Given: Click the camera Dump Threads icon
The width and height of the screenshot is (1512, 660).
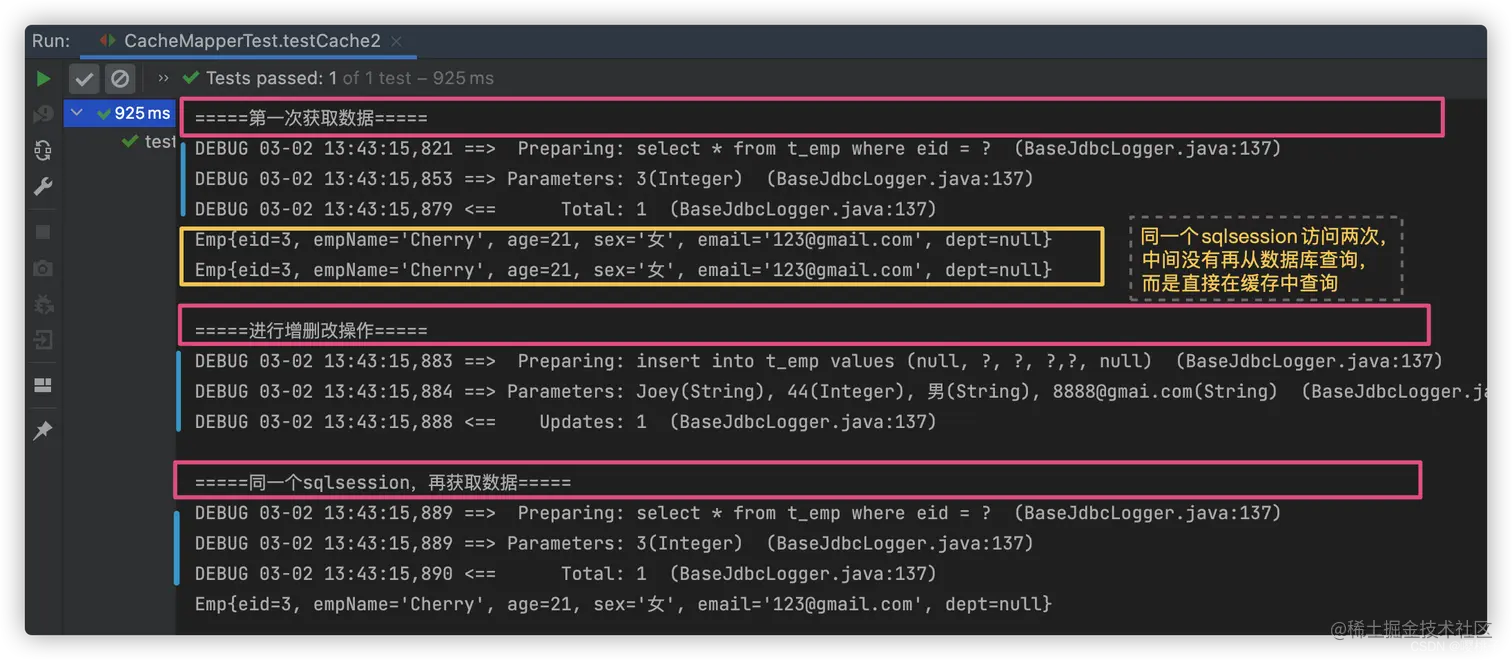Looking at the screenshot, I should pos(43,268).
